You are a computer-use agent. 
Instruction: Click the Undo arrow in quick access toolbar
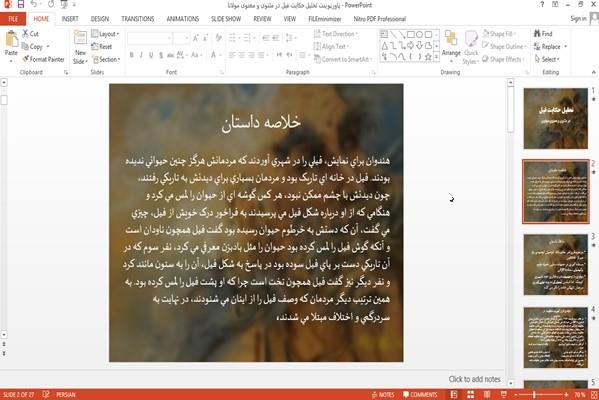pos(34,5)
